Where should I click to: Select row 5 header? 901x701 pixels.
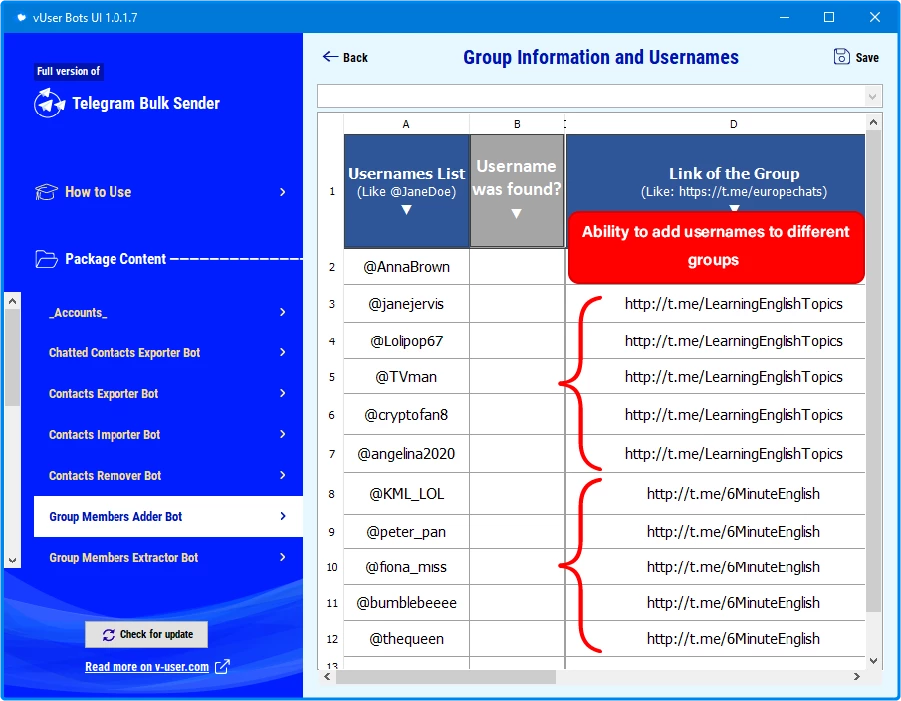[x=332, y=377]
